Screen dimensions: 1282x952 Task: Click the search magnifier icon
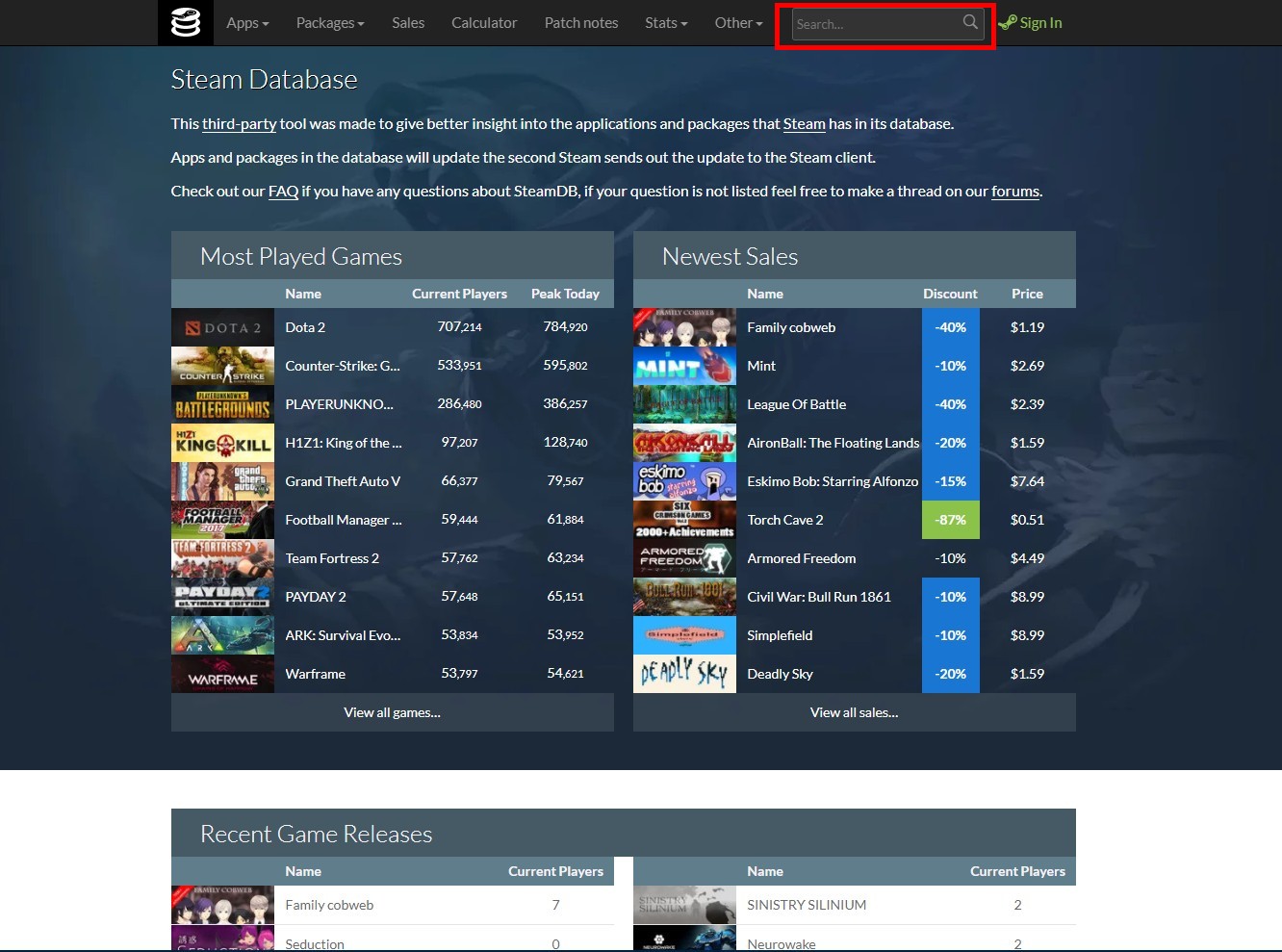(x=969, y=22)
